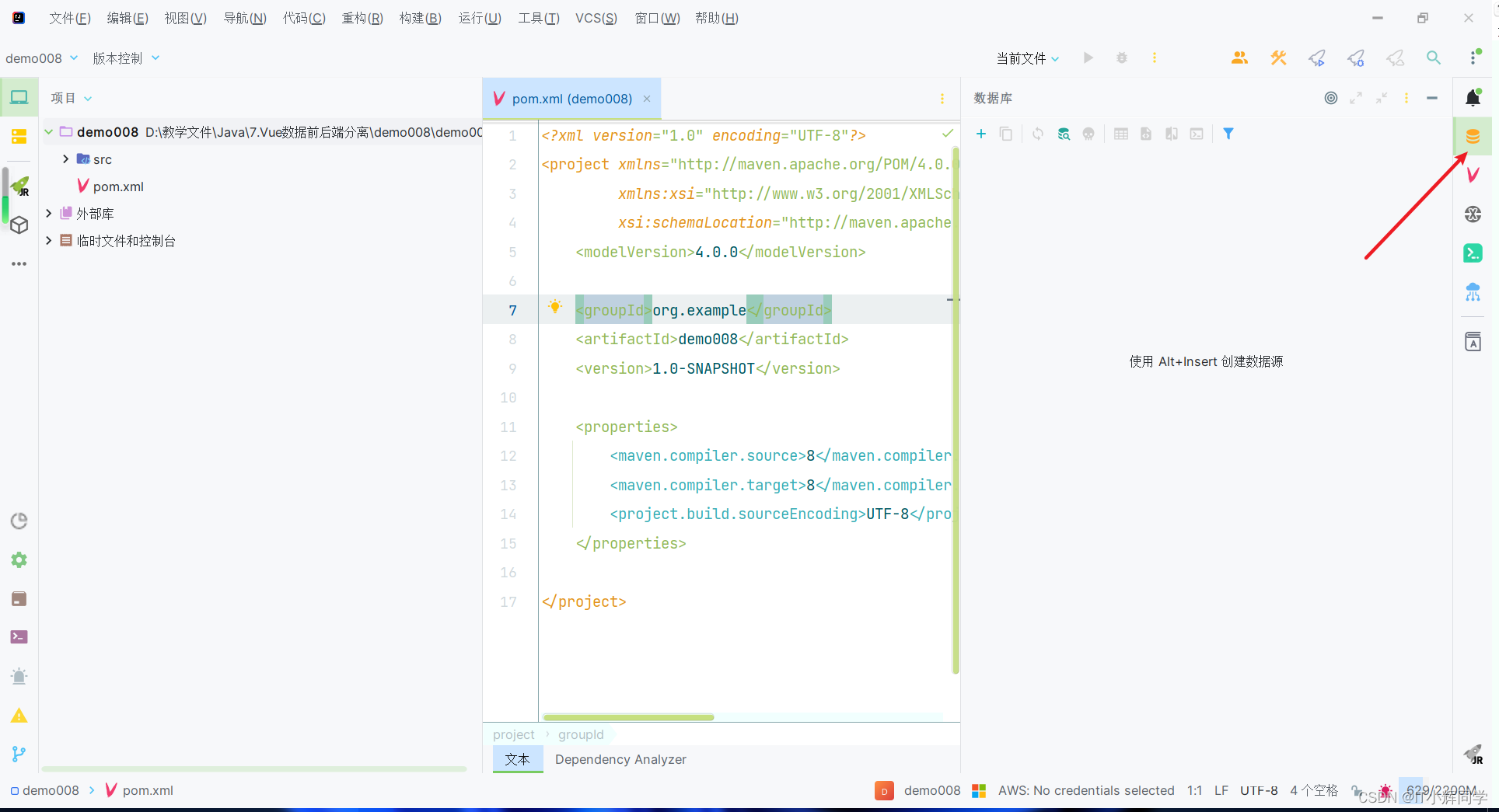Click the filter funnel icon in database panel
Image resolution: width=1499 pixels, height=812 pixels.
(1228, 134)
